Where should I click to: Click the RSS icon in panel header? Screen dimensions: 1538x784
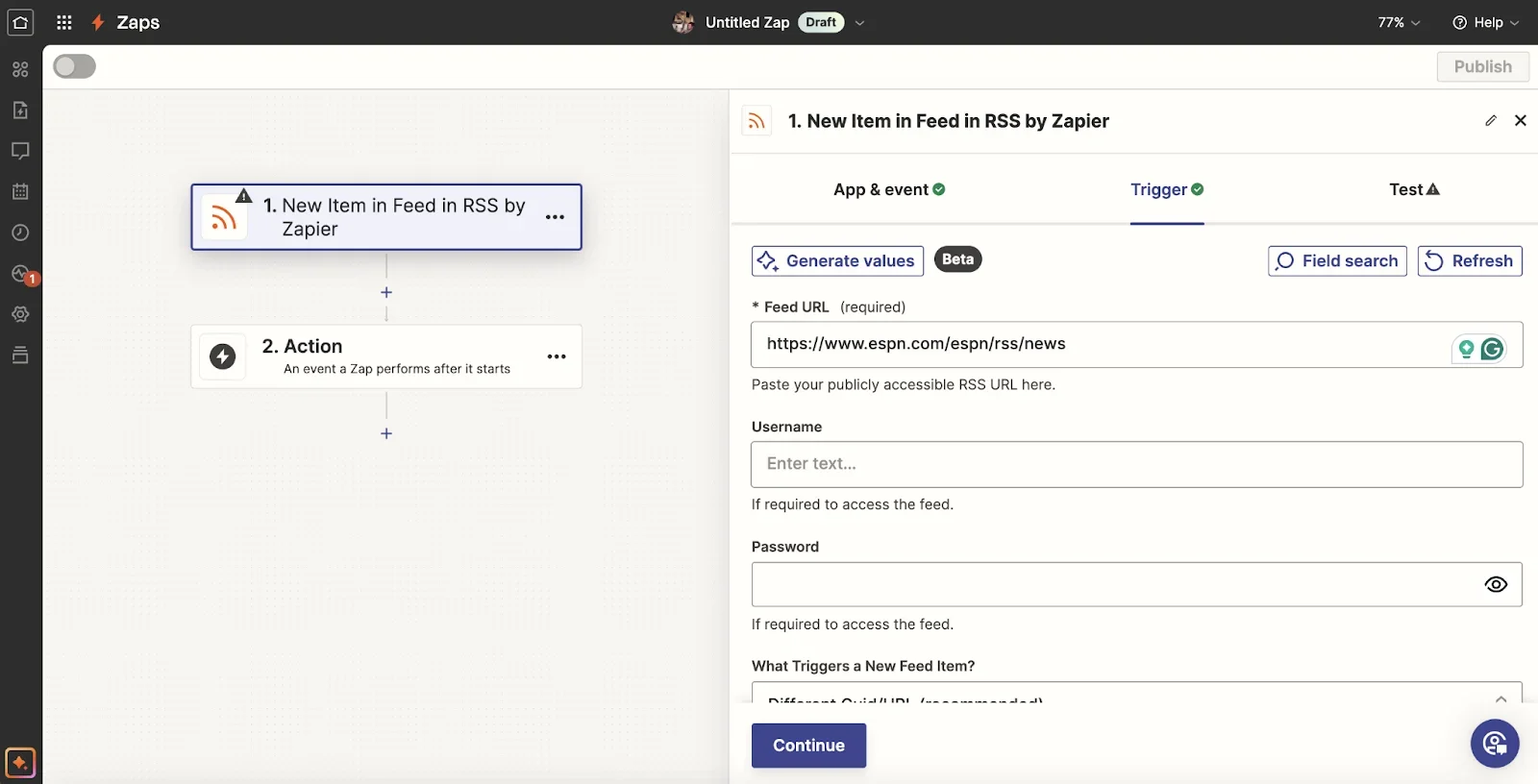point(757,121)
